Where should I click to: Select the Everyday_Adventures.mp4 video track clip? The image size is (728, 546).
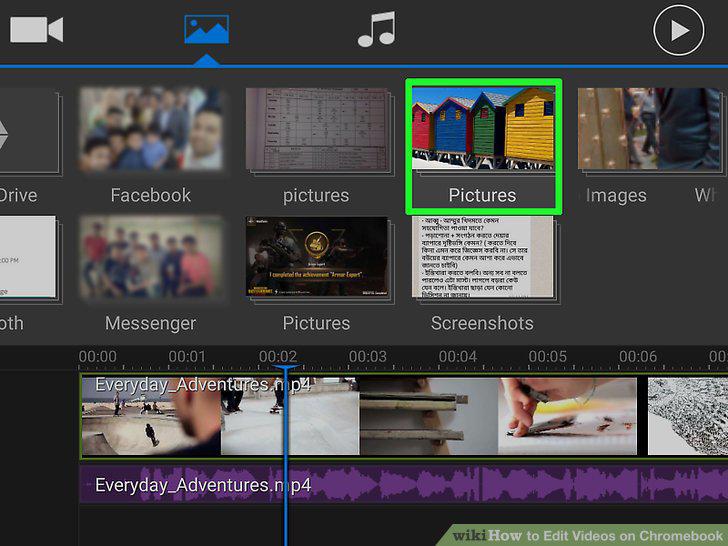tap(404, 416)
